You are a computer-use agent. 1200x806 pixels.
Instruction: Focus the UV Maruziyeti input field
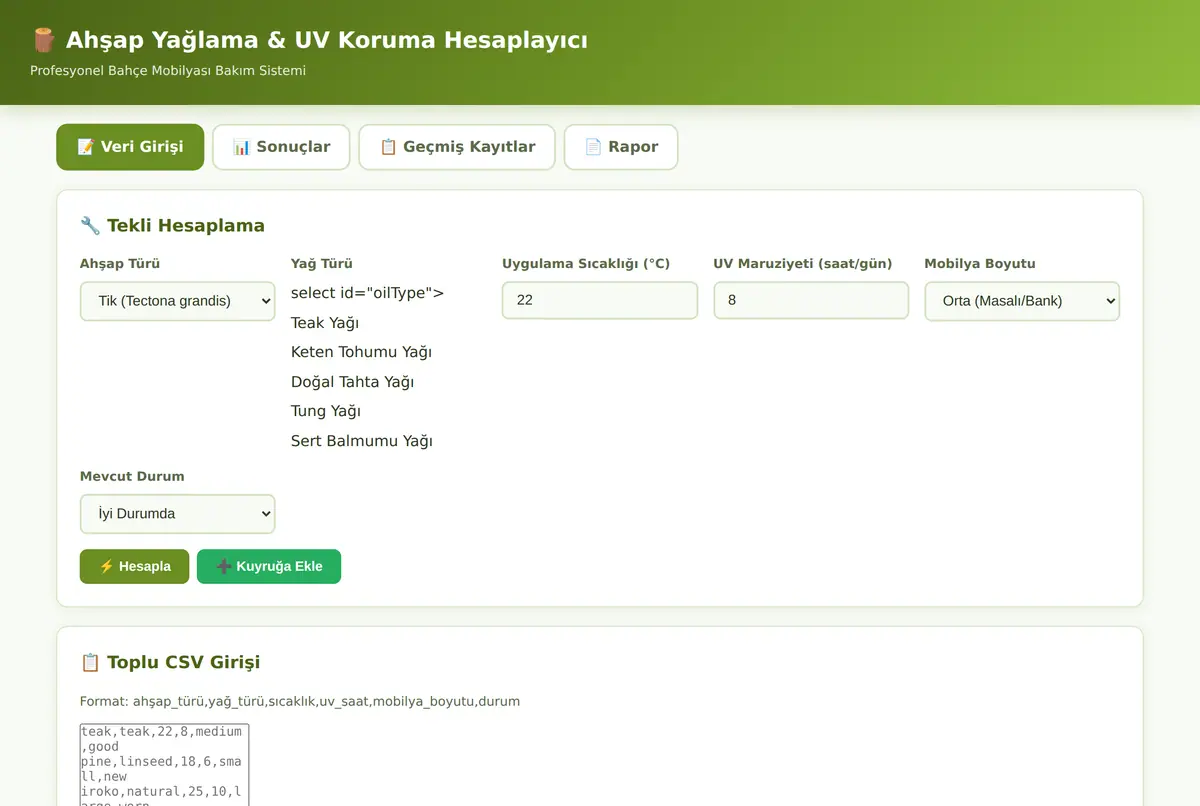point(811,300)
